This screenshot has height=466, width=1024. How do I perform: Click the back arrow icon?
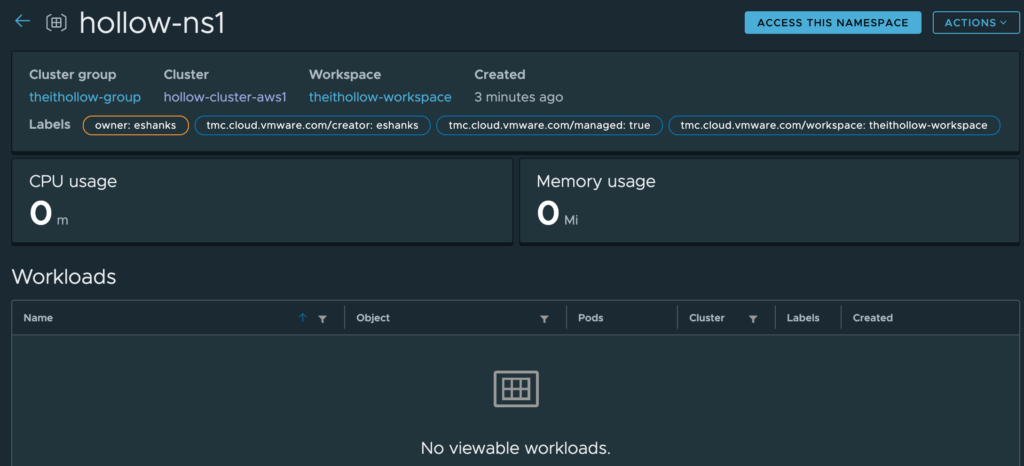[22, 21]
